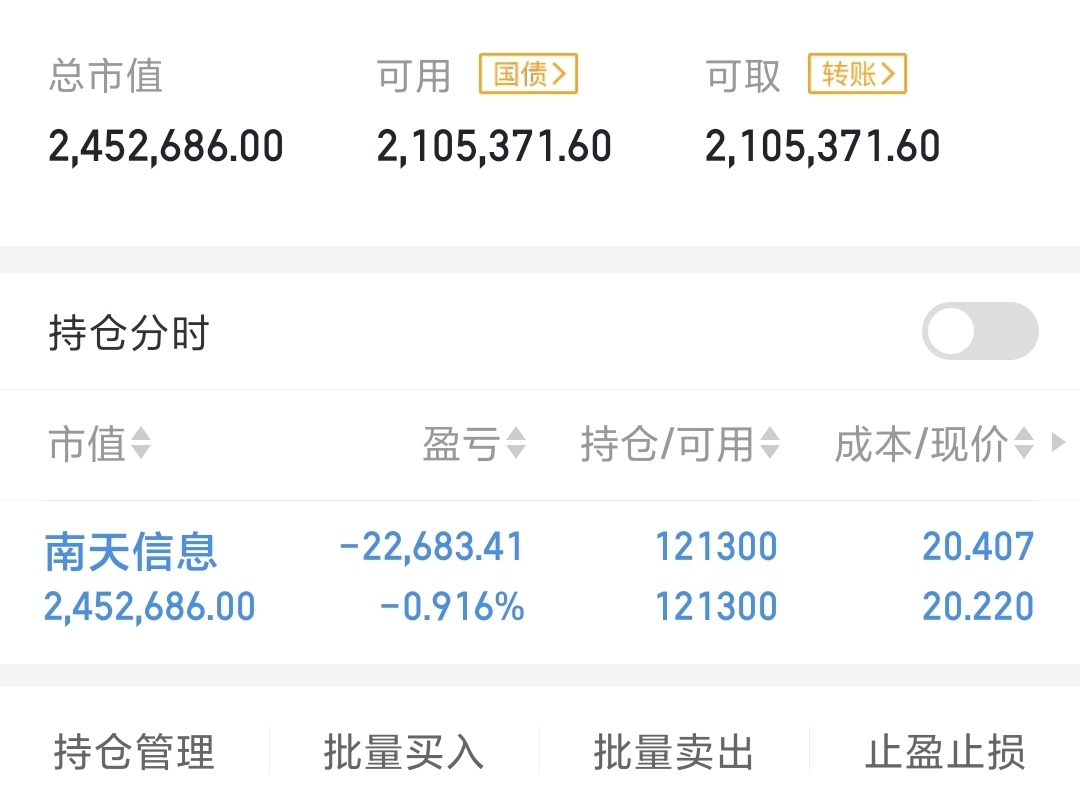Open the 南天信息 stock holding
This screenshot has width=1080, height=810.
(131, 552)
